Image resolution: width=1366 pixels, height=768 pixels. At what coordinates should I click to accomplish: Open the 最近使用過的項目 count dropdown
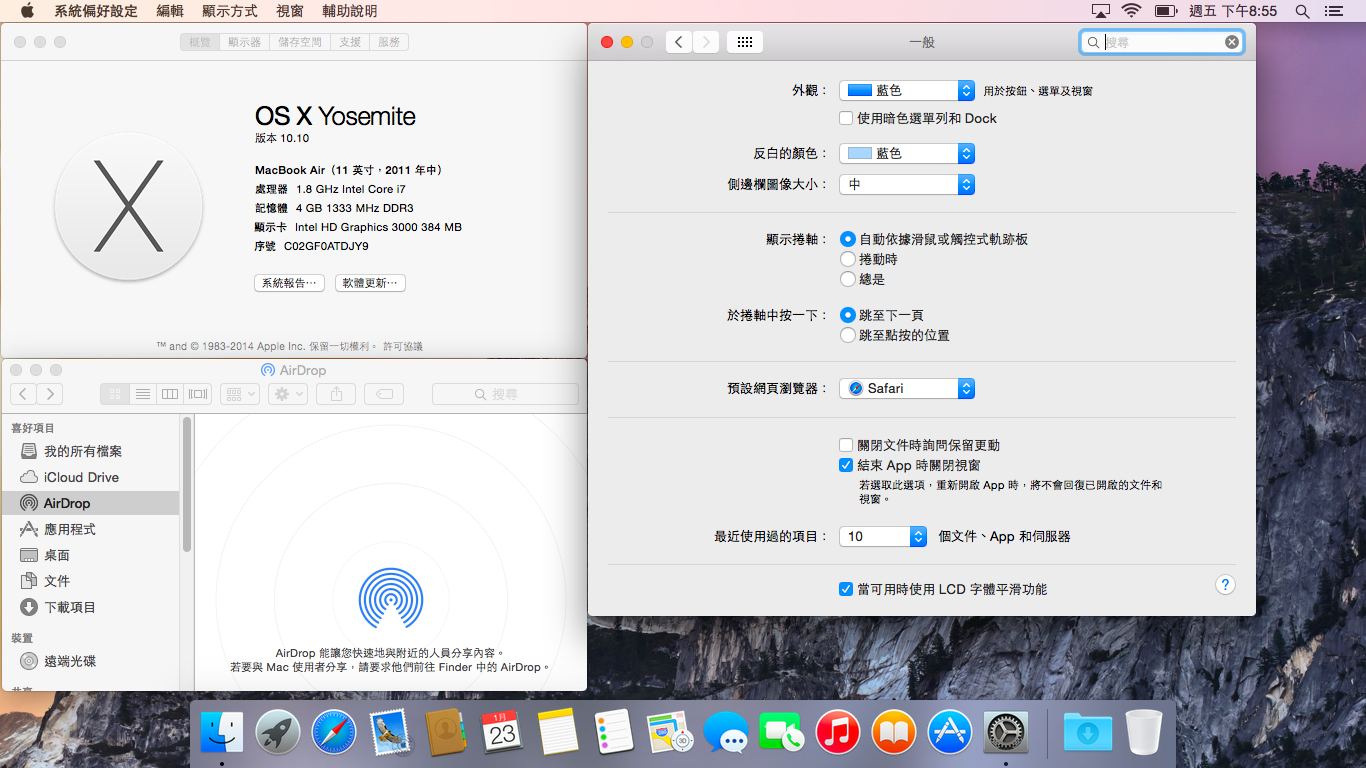[883, 536]
